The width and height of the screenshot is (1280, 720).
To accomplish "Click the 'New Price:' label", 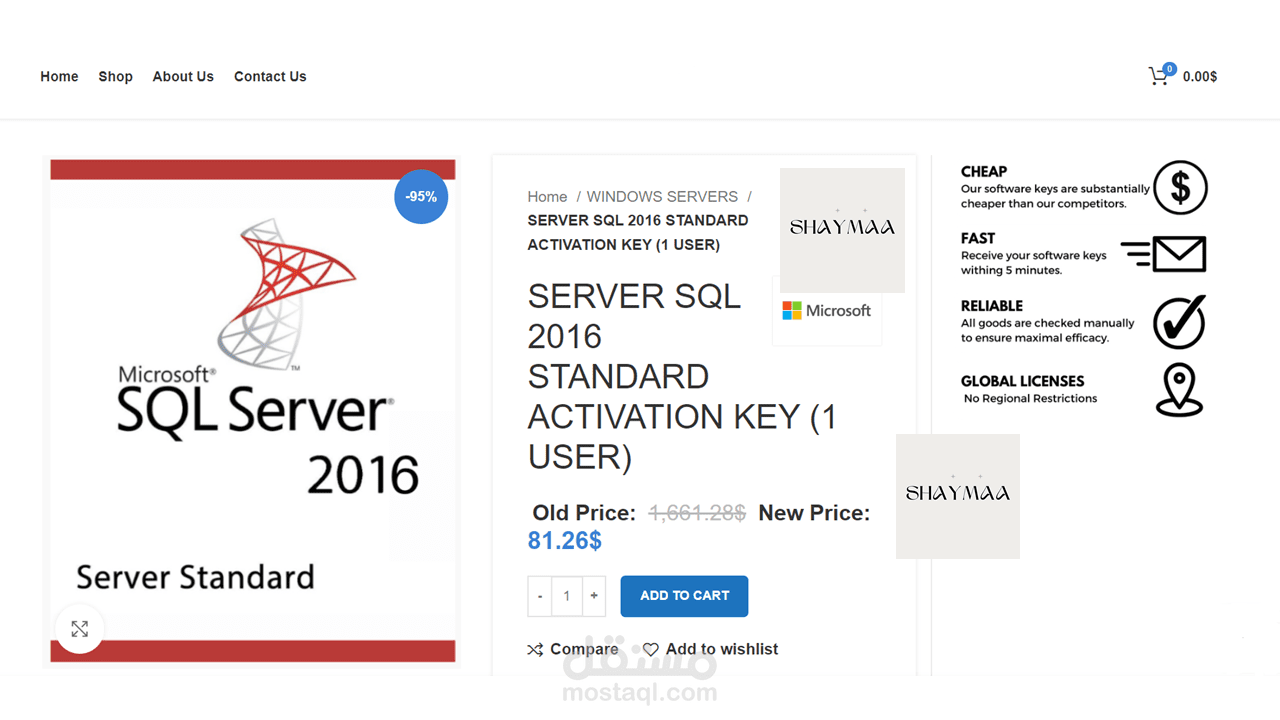I will click(814, 513).
